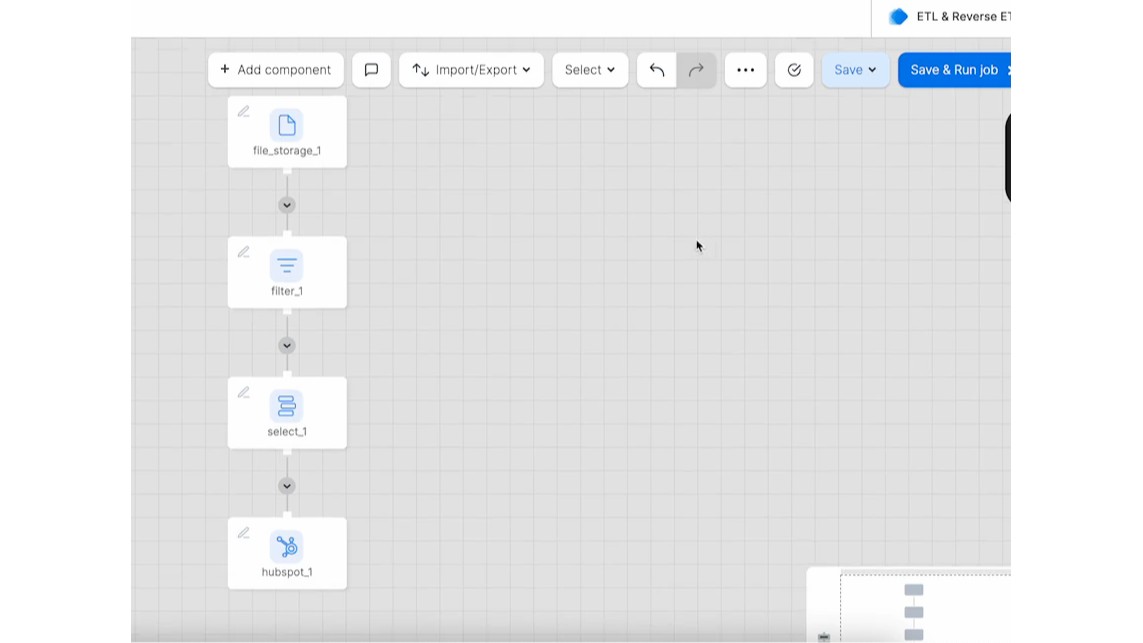Click the edit pencil on select_1

tap(243, 393)
